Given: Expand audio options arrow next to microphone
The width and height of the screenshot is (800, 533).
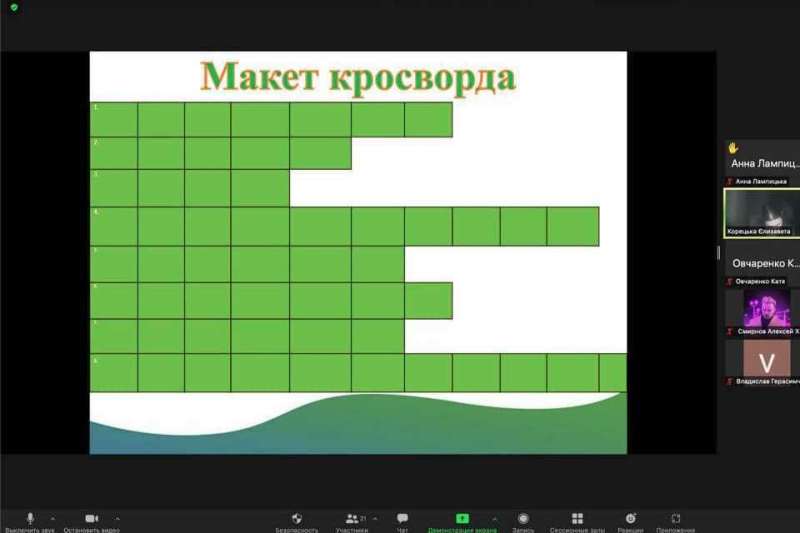Looking at the screenshot, I should pos(53,519).
